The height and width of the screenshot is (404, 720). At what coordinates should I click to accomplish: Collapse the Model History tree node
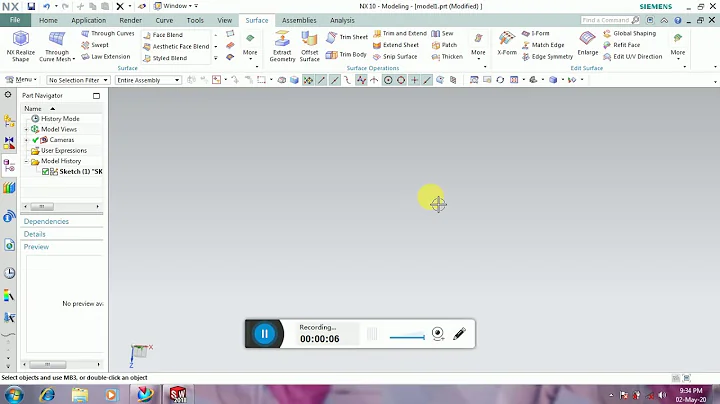[26, 161]
